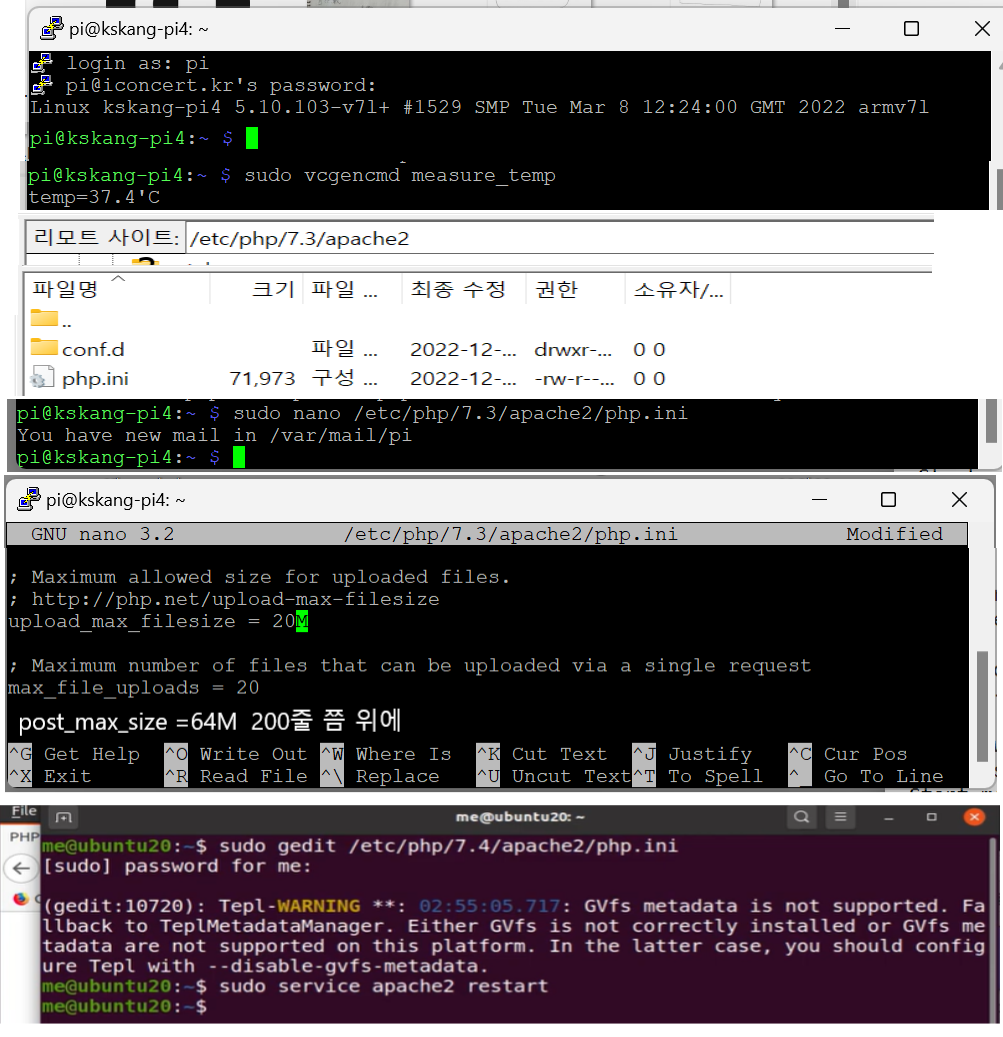1003x1037 pixels.
Task: Select the php.ini file icon
Action: tap(42, 378)
